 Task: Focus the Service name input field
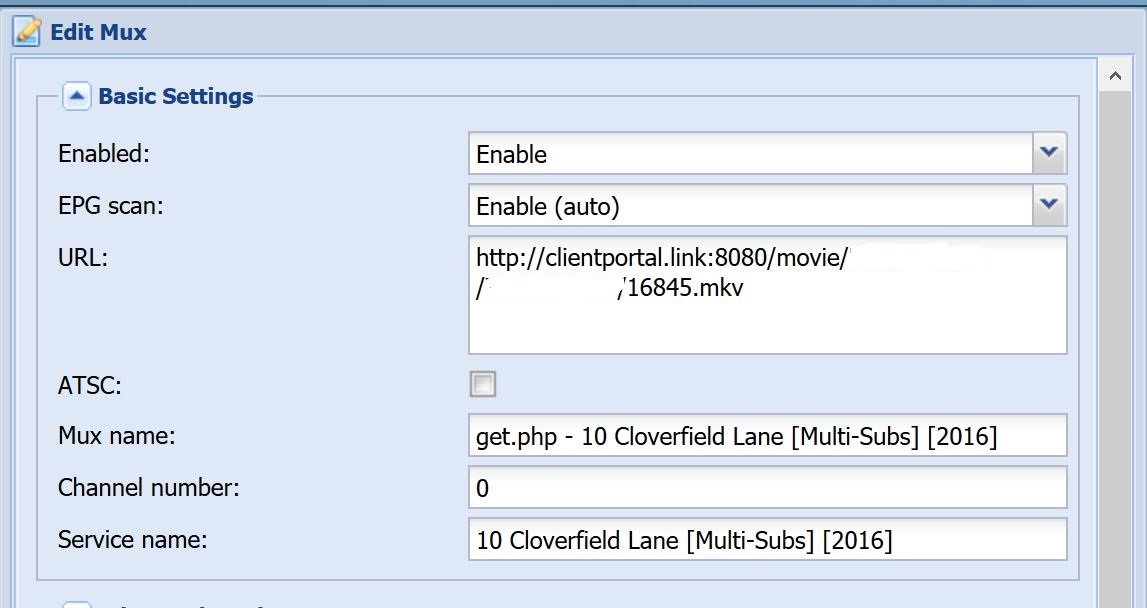coord(767,539)
